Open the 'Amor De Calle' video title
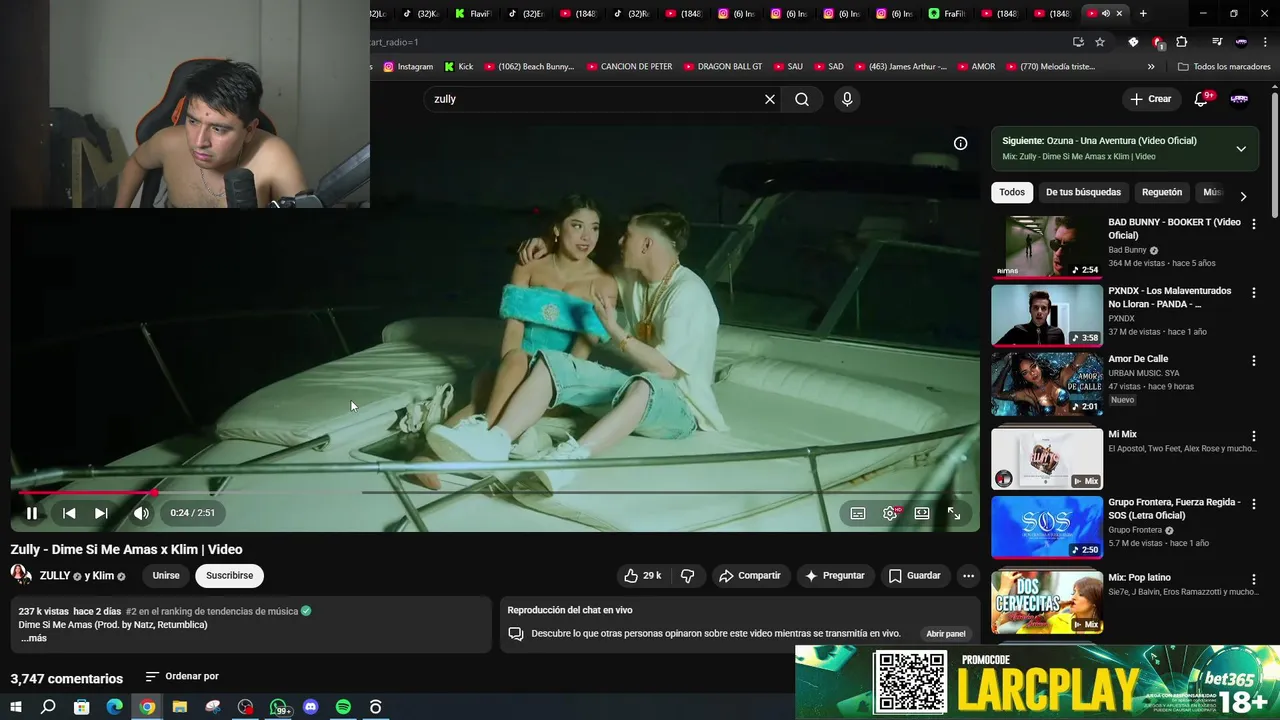This screenshot has height=720, width=1280. [1138, 359]
